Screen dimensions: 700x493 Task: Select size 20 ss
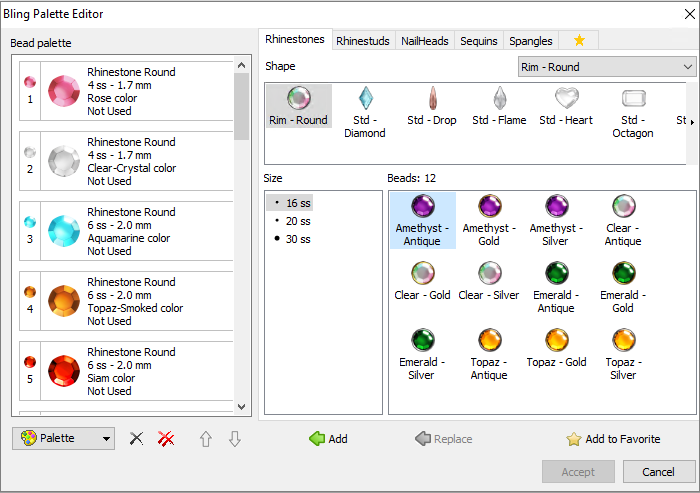point(293,221)
